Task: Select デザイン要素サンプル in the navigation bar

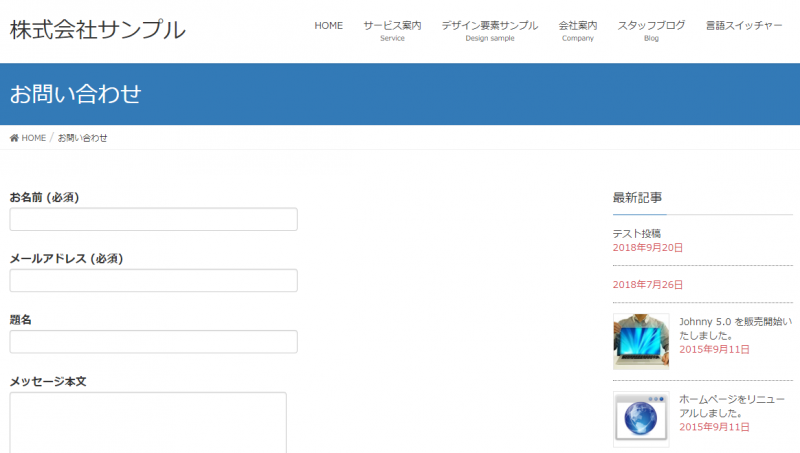Action: pos(489,30)
